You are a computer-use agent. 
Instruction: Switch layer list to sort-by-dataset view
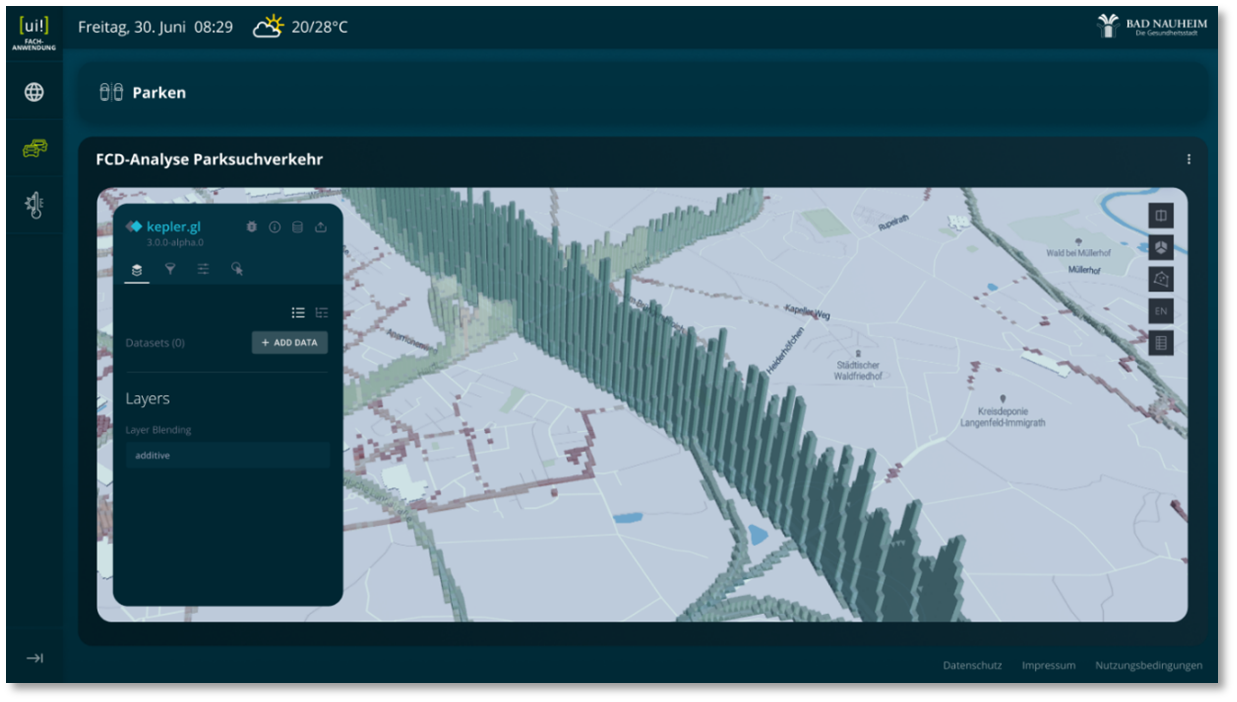tap(321, 313)
